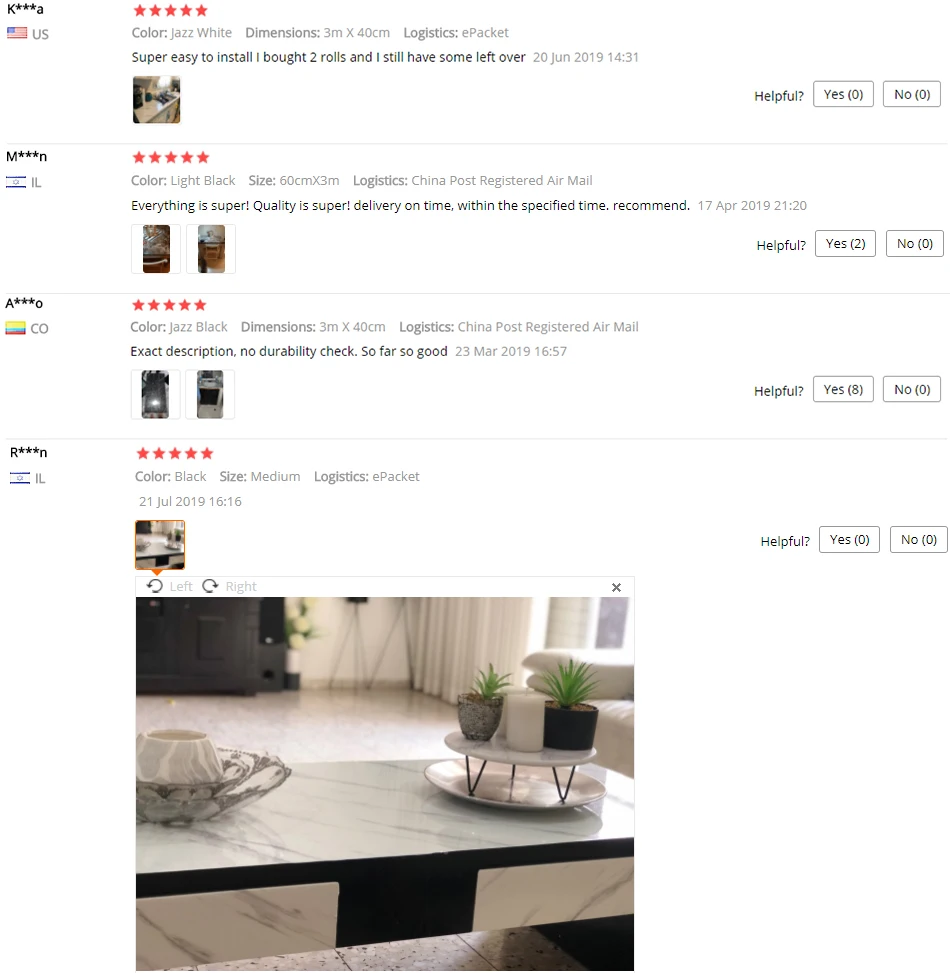Vote No (0) on A***o's review
The image size is (950, 973).
[x=912, y=389]
